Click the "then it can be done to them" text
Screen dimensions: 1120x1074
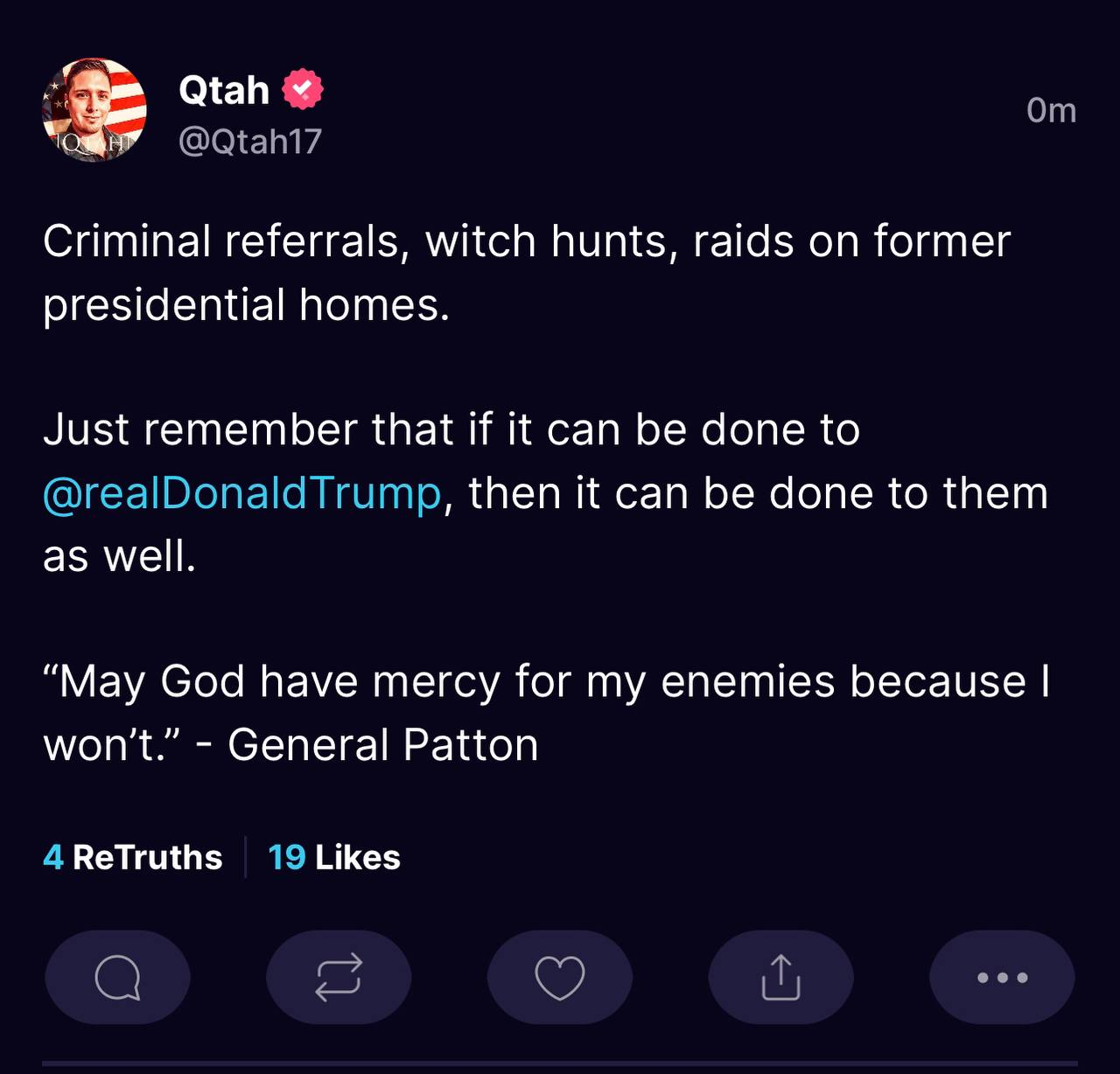758,493
